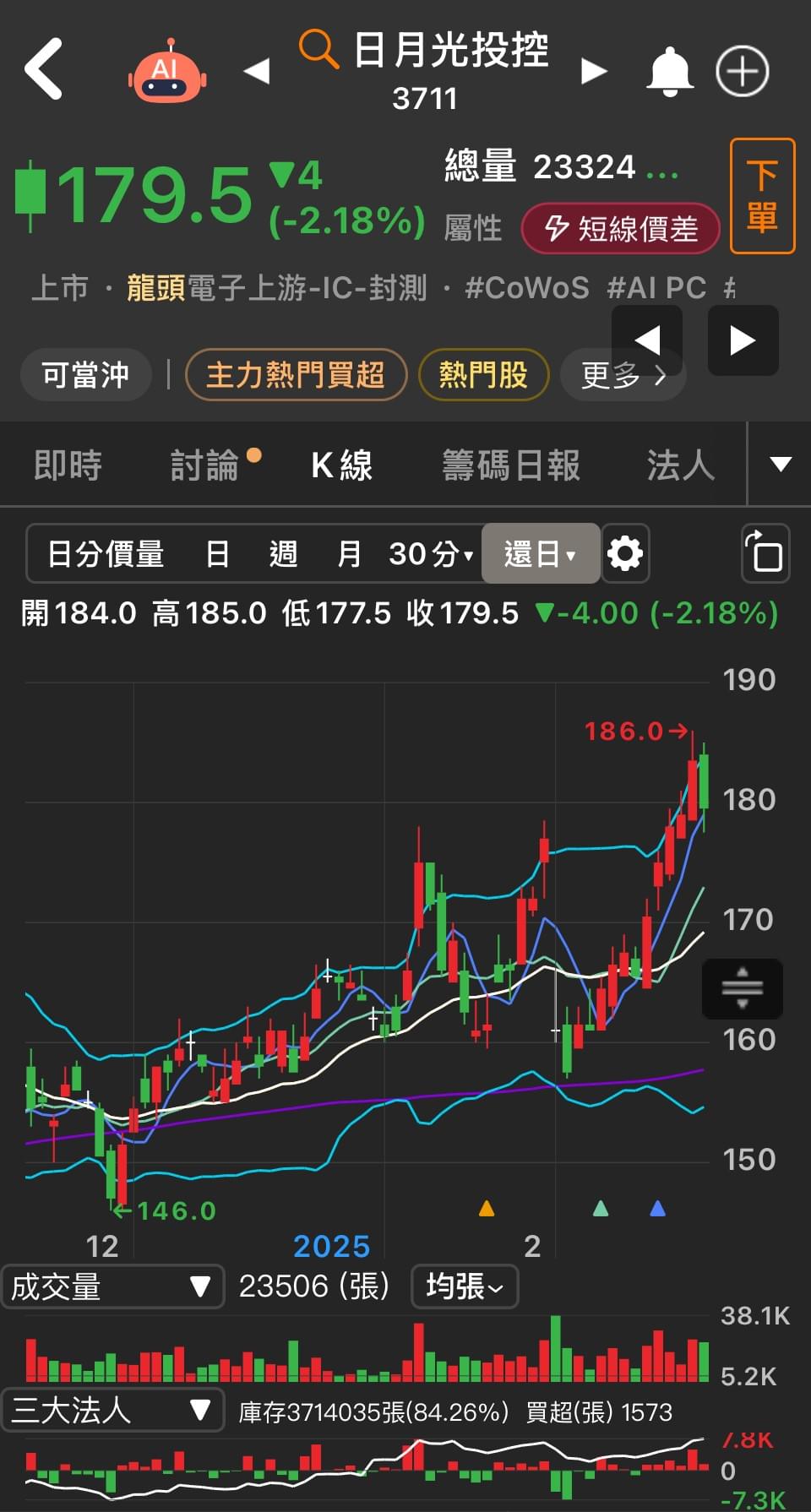Tap the back arrow icon
The width and height of the screenshot is (811, 1512).
pyautogui.click(x=43, y=69)
